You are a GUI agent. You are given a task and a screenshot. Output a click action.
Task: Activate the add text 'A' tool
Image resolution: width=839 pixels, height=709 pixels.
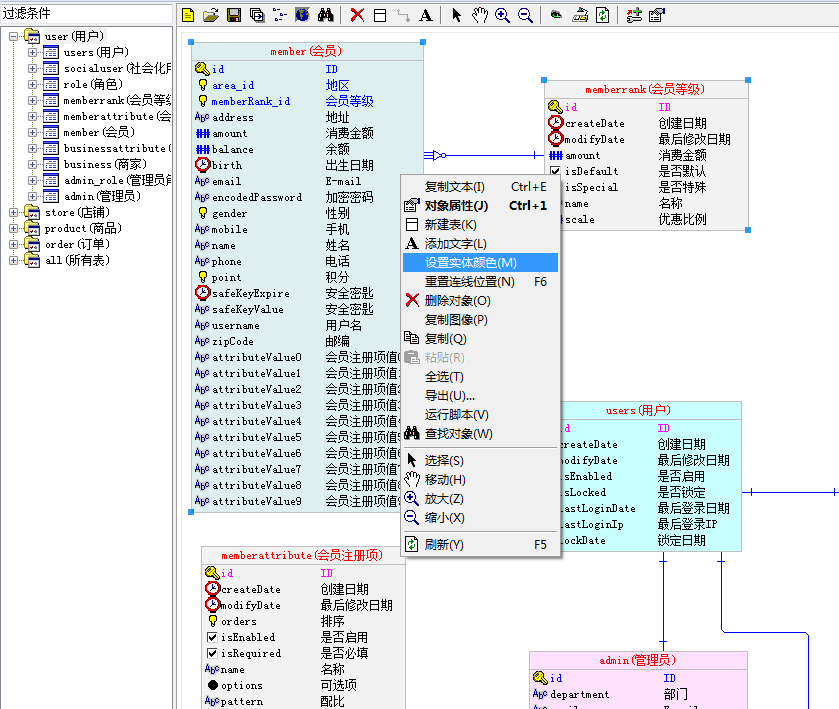click(425, 15)
